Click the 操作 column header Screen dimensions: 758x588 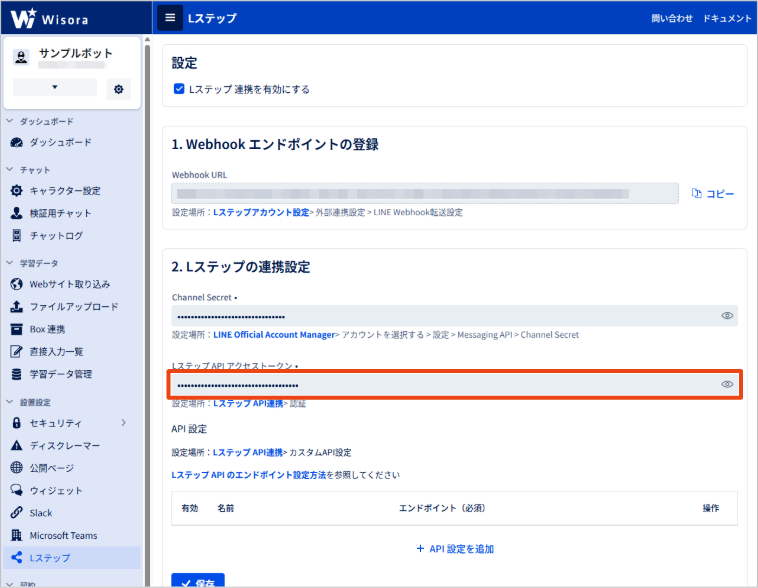click(x=711, y=508)
